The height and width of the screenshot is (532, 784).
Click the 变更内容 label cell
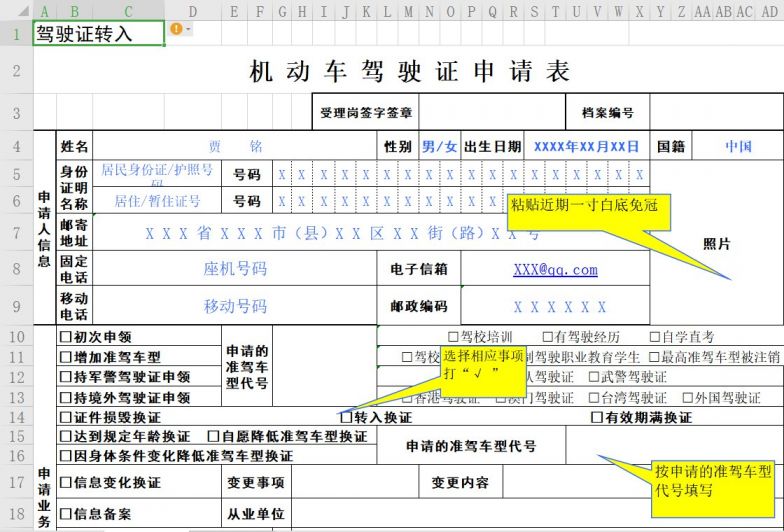[460, 482]
